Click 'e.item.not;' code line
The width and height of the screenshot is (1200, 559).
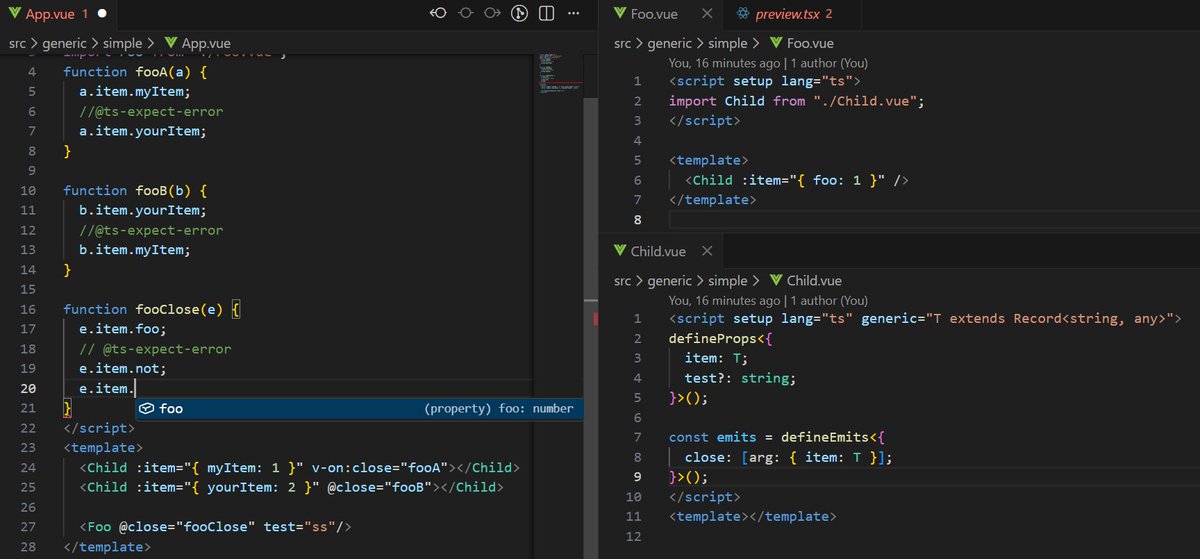122,368
